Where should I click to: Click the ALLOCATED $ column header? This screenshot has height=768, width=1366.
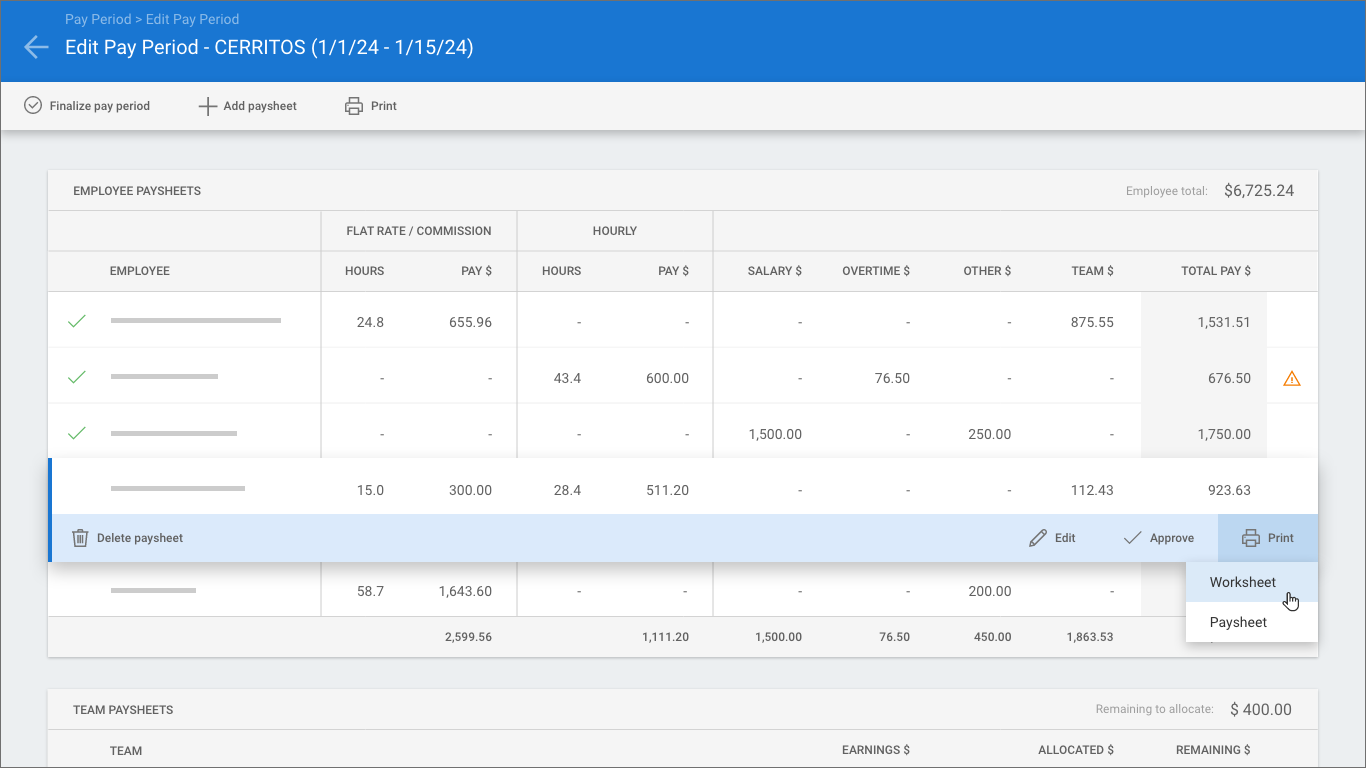(x=1076, y=750)
